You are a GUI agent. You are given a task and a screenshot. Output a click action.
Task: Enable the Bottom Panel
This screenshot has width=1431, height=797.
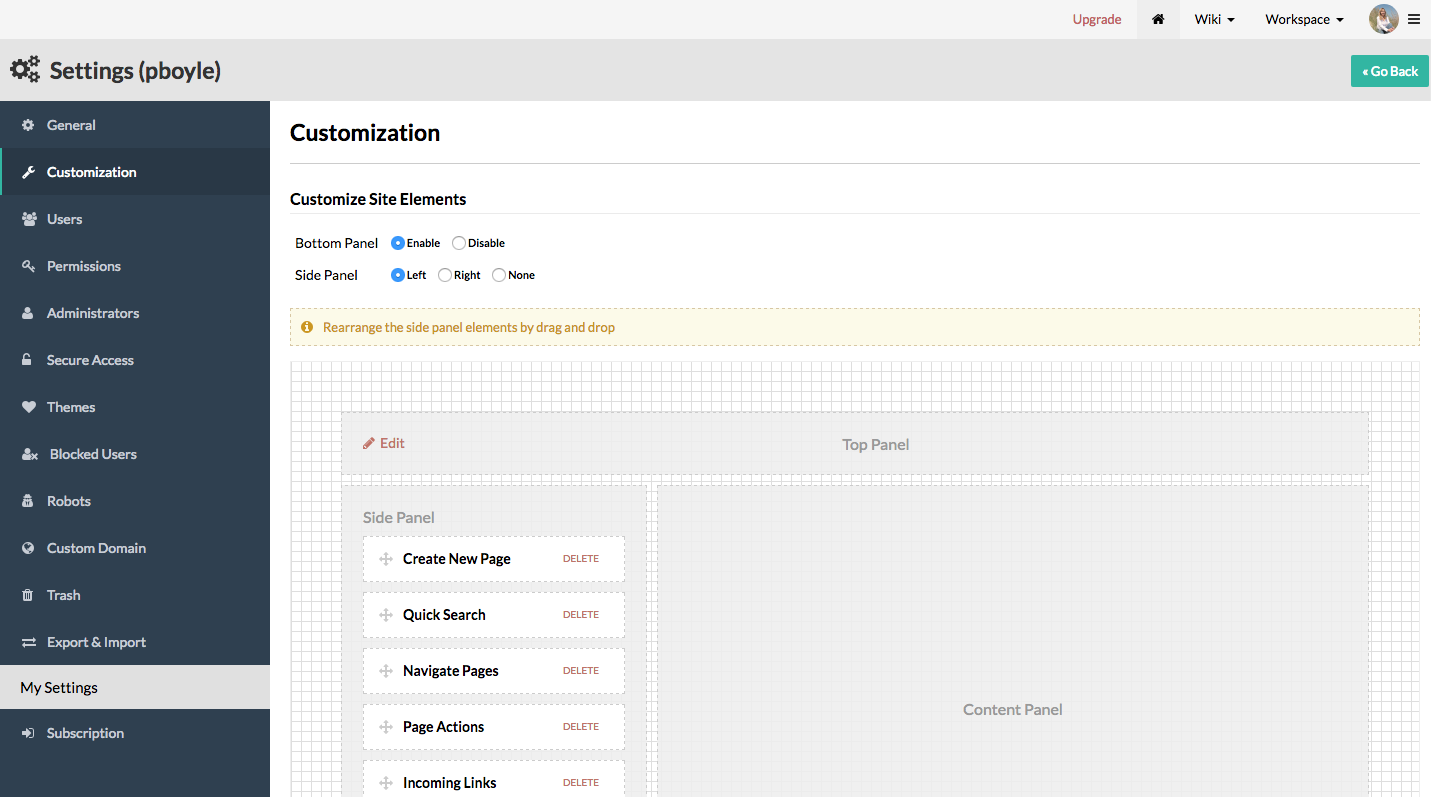[x=398, y=243]
